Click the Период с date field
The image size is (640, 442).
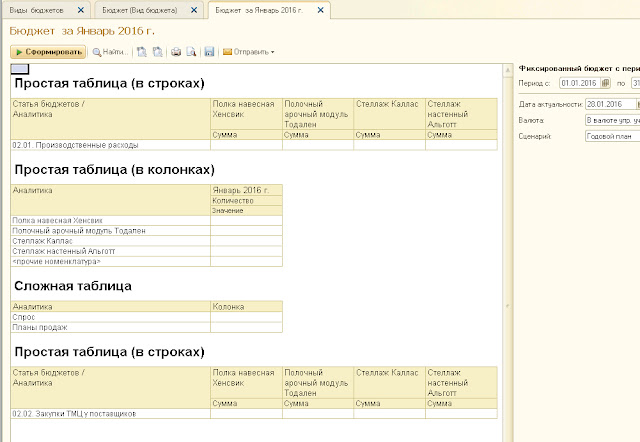579,83
